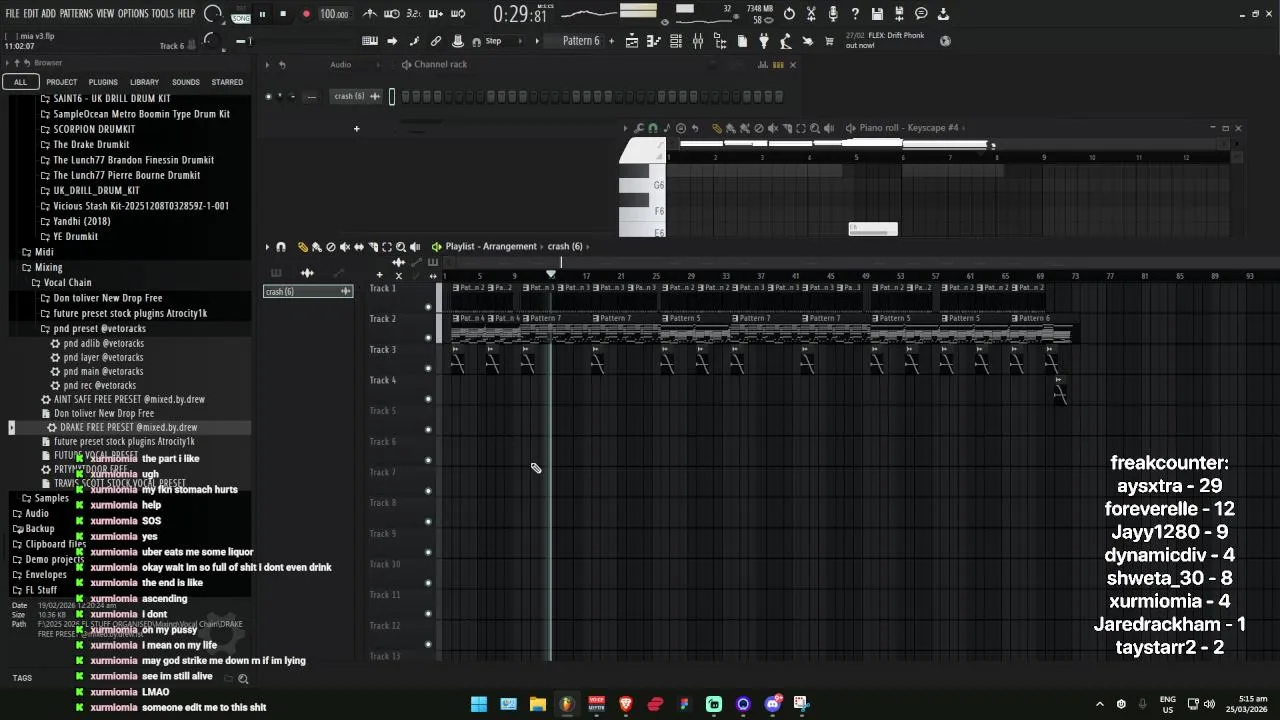Click the help question mark icon

click(x=855, y=14)
